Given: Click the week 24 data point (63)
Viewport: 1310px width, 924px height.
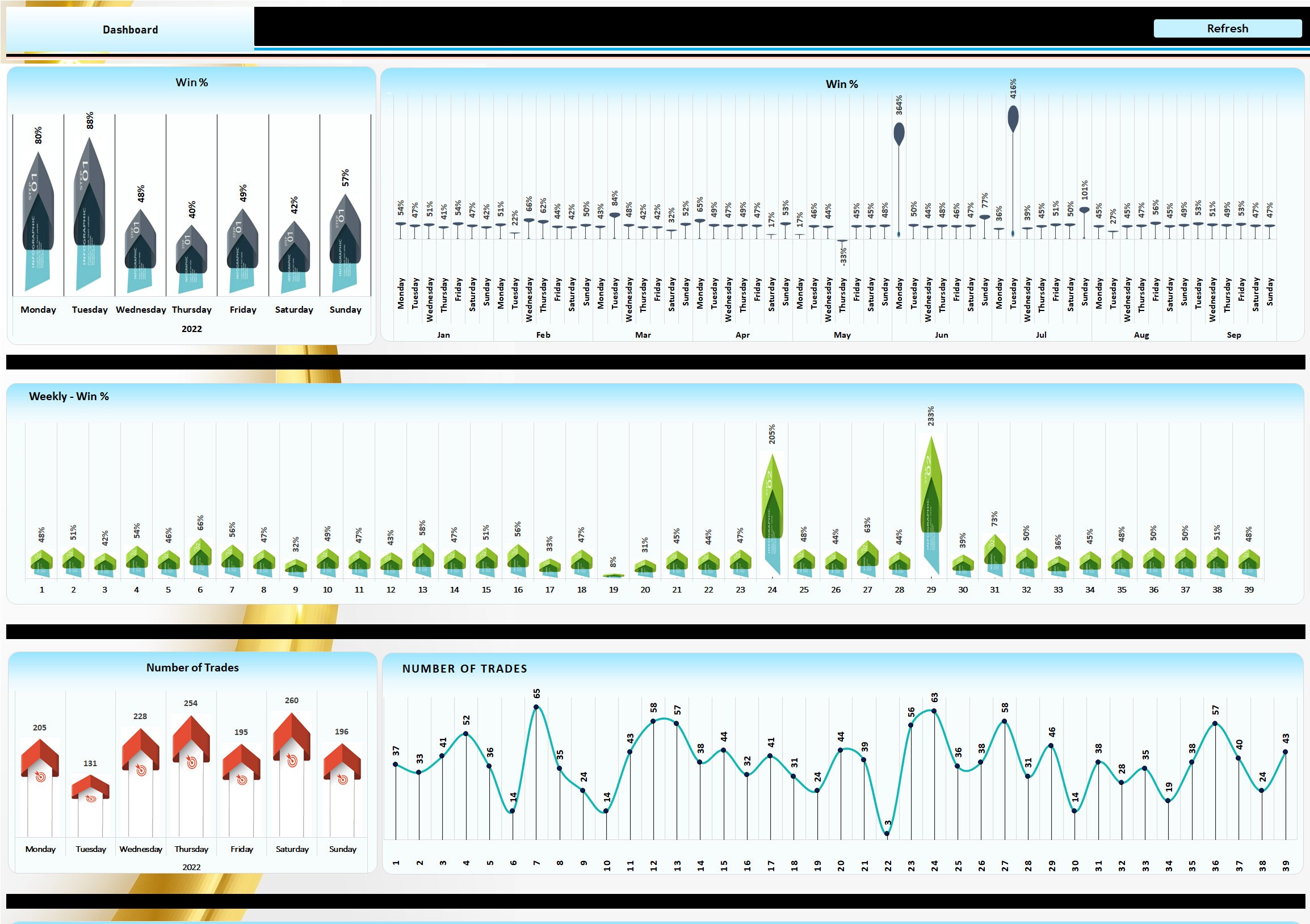Looking at the screenshot, I should (934, 711).
